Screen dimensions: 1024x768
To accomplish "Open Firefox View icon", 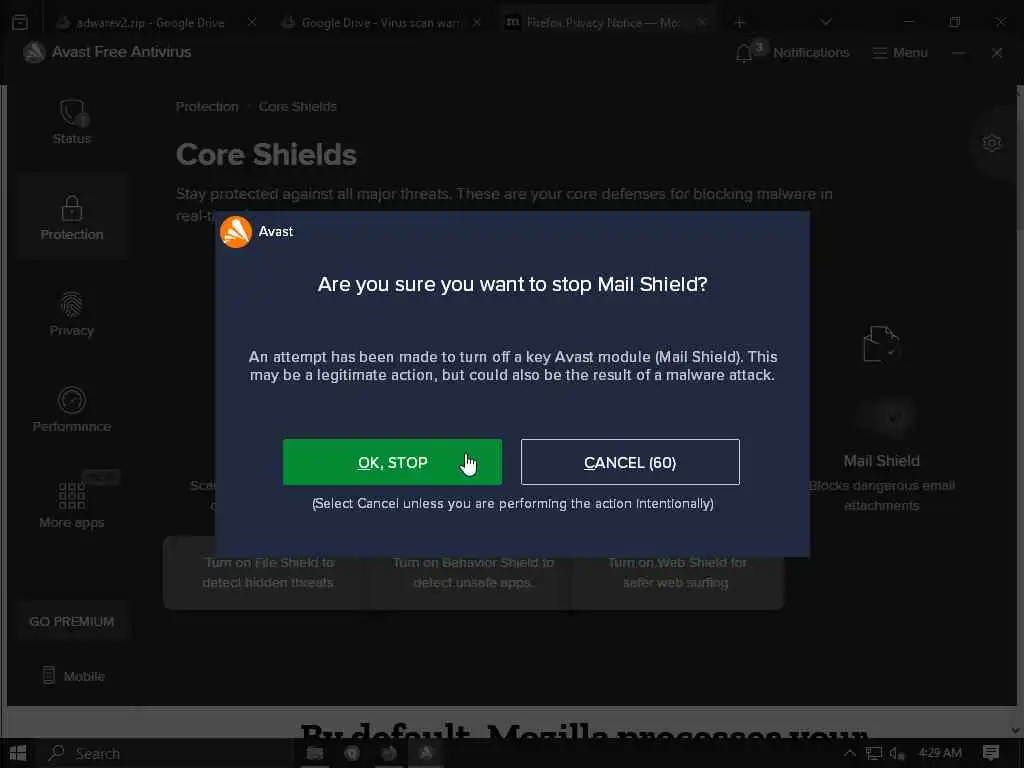I will coord(20,23).
